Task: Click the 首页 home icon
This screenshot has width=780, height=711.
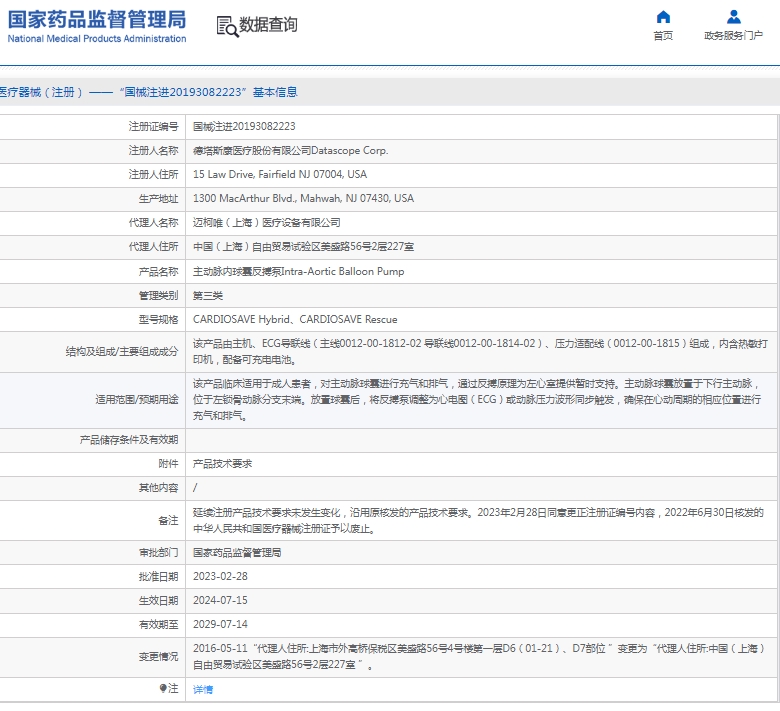Action: 663,17
